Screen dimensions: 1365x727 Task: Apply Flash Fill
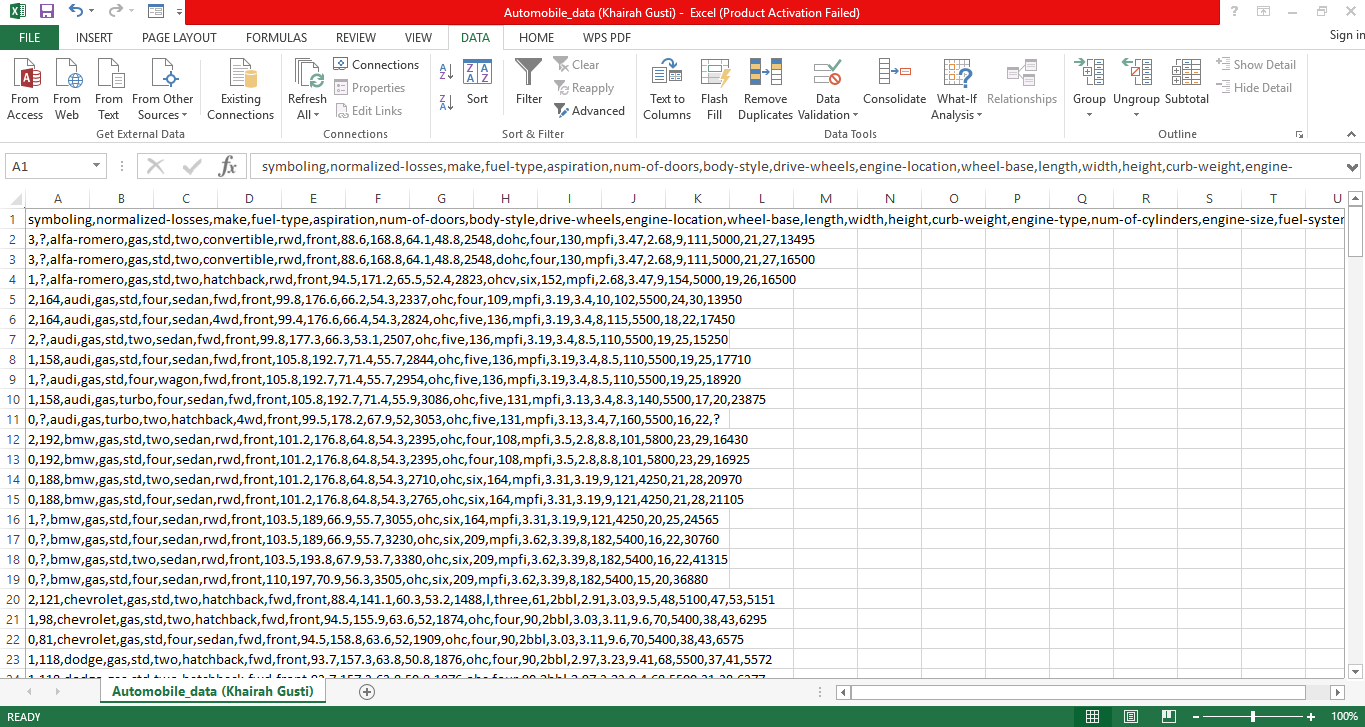click(714, 89)
